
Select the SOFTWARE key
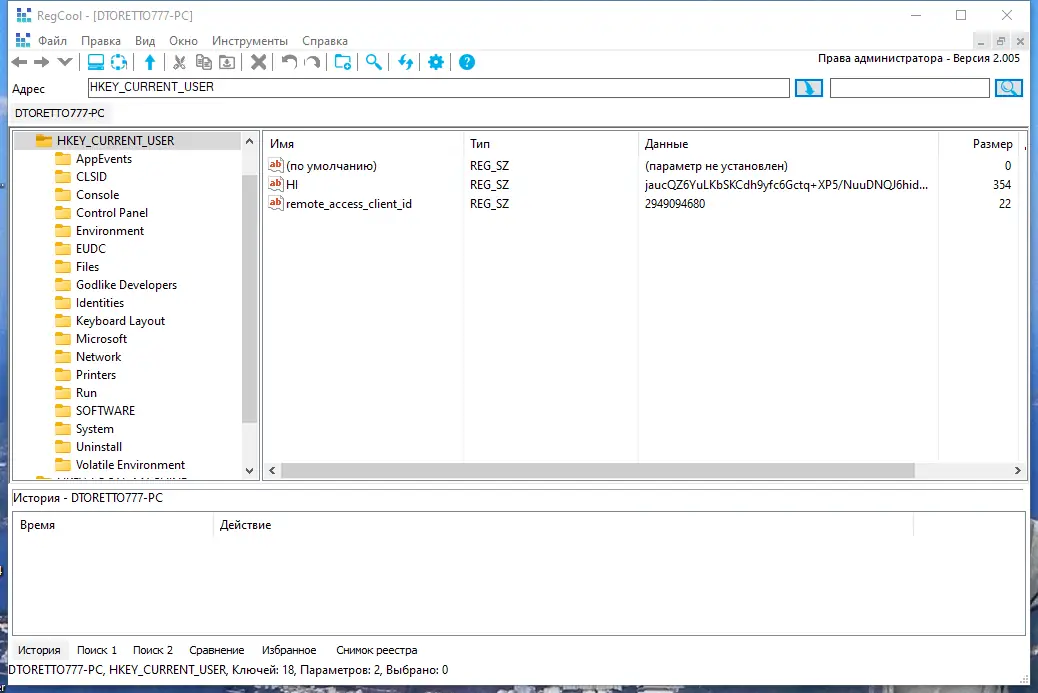pyautogui.click(x=105, y=410)
